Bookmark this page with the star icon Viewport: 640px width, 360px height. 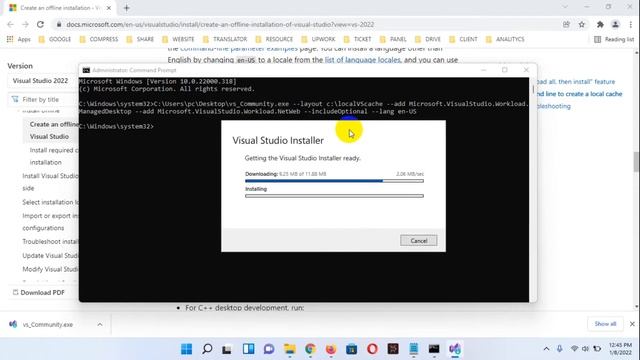coord(582,24)
